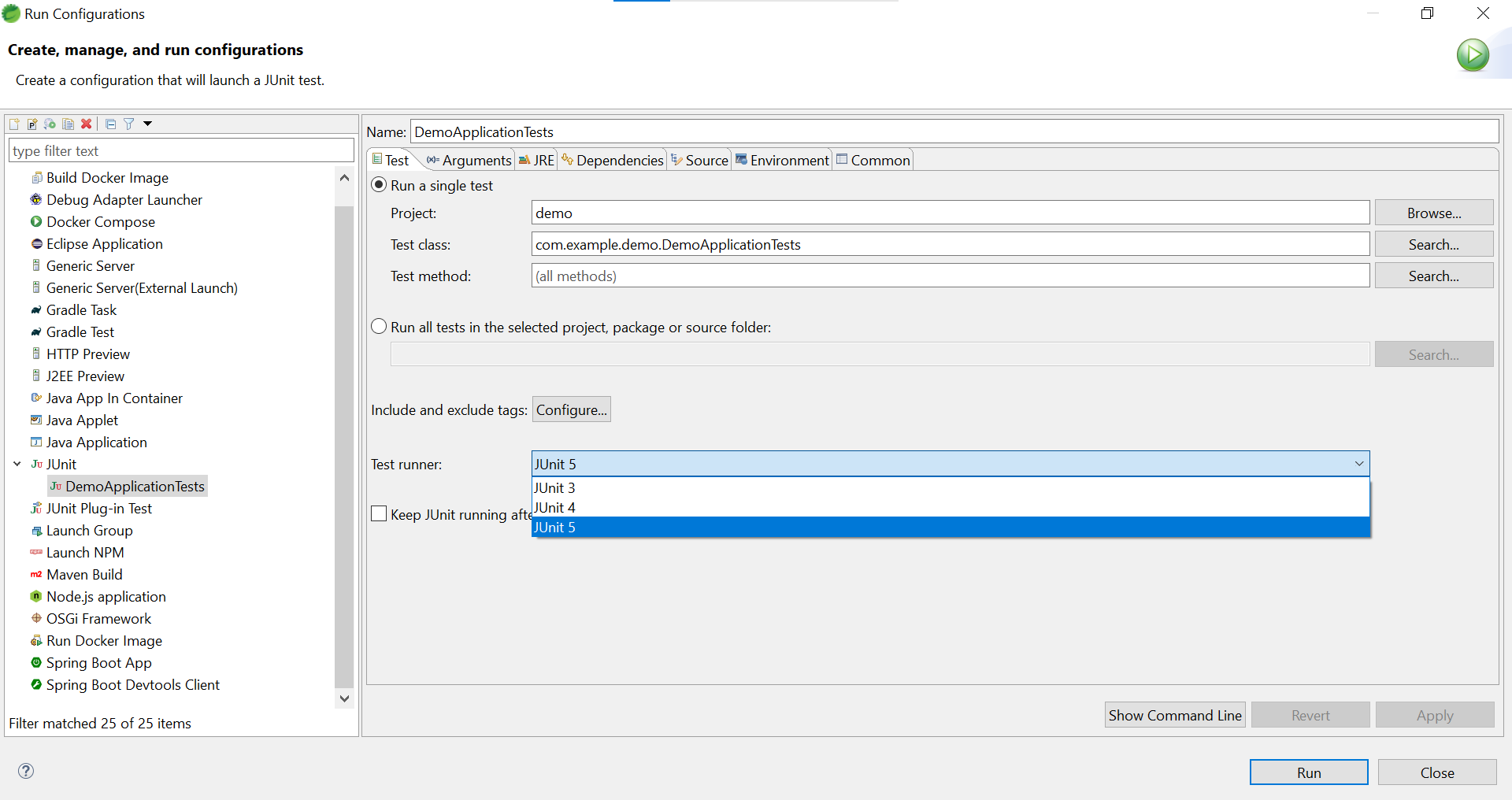
Task: Select Spring Boot Devtools Client icon
Action: coord(36,684)
